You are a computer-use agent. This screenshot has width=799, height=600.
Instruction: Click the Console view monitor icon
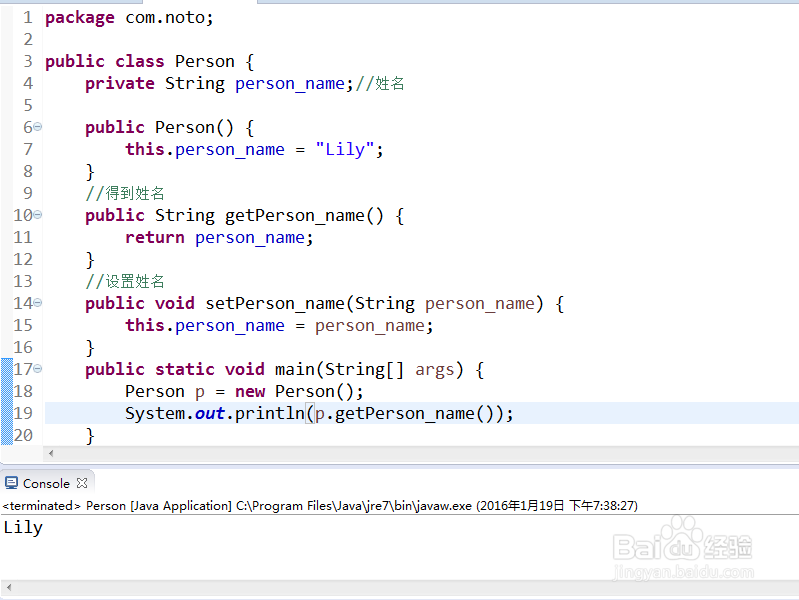11,483
